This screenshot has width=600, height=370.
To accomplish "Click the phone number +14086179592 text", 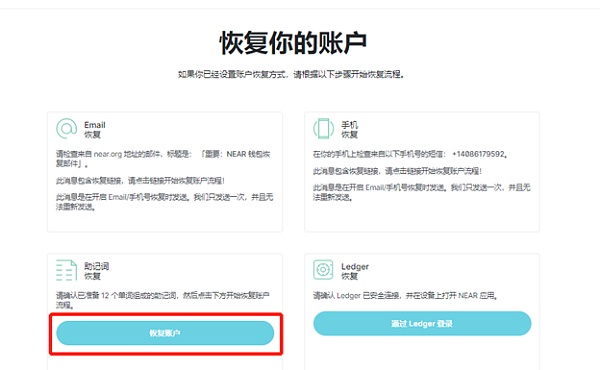I will [480, 154].
